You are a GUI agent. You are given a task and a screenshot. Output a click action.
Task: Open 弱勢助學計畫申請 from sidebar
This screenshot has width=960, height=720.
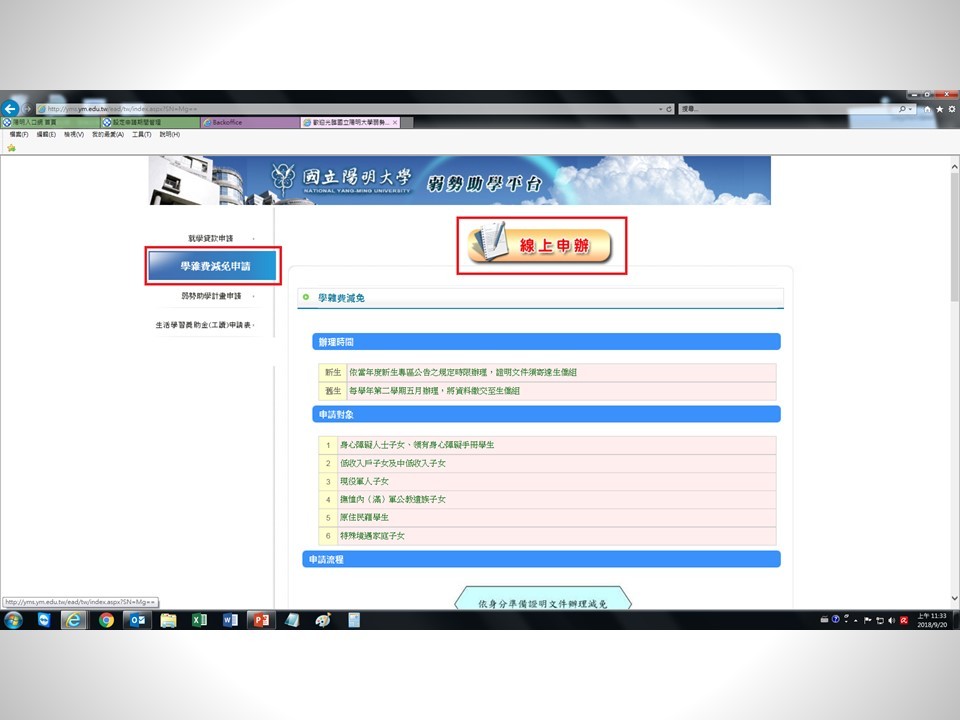211,296
